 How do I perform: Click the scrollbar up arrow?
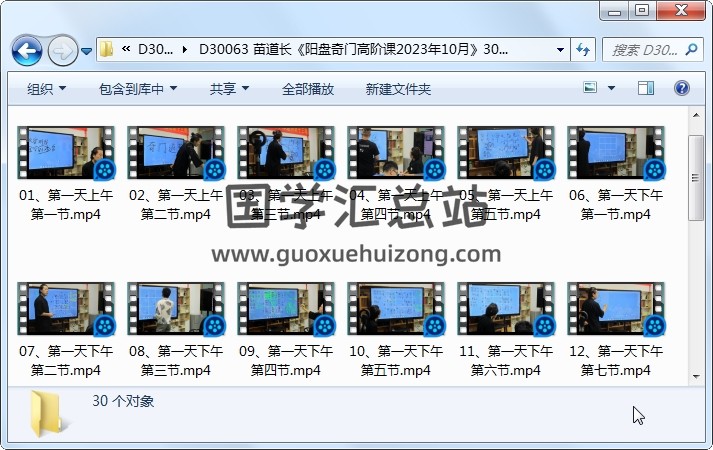696,115
